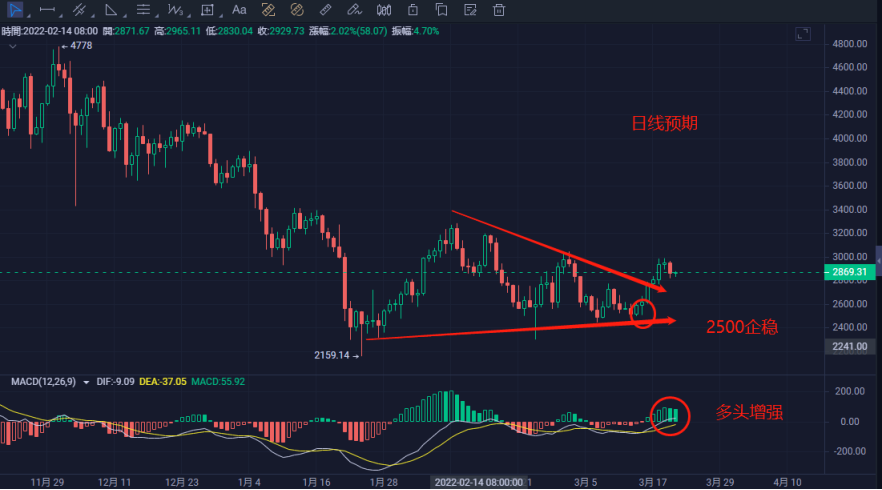Click the 4月 10 date on time axis
Image resolution: width=882 pixels, height=490 pixels.
click(788, 482)
